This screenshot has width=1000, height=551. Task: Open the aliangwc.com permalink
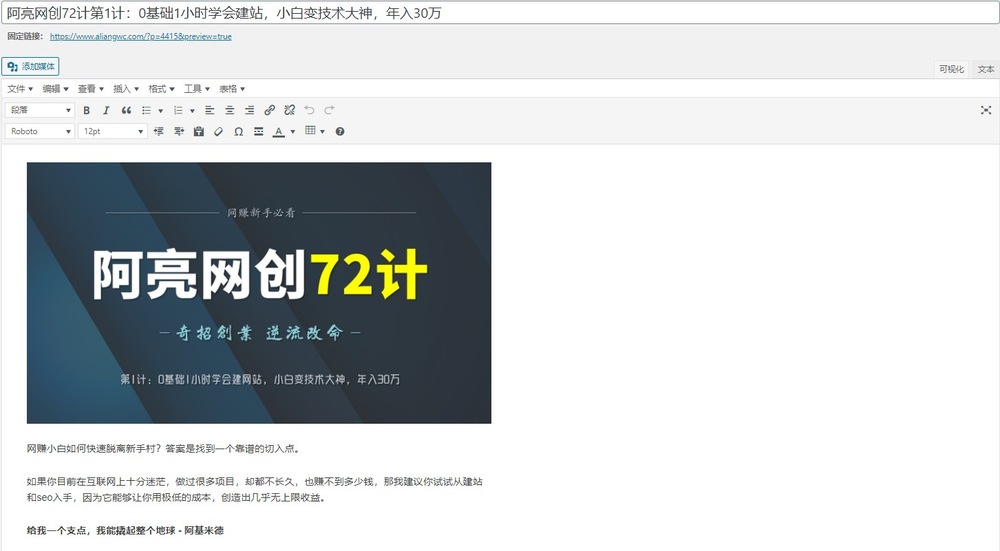(x=140, y=36)
